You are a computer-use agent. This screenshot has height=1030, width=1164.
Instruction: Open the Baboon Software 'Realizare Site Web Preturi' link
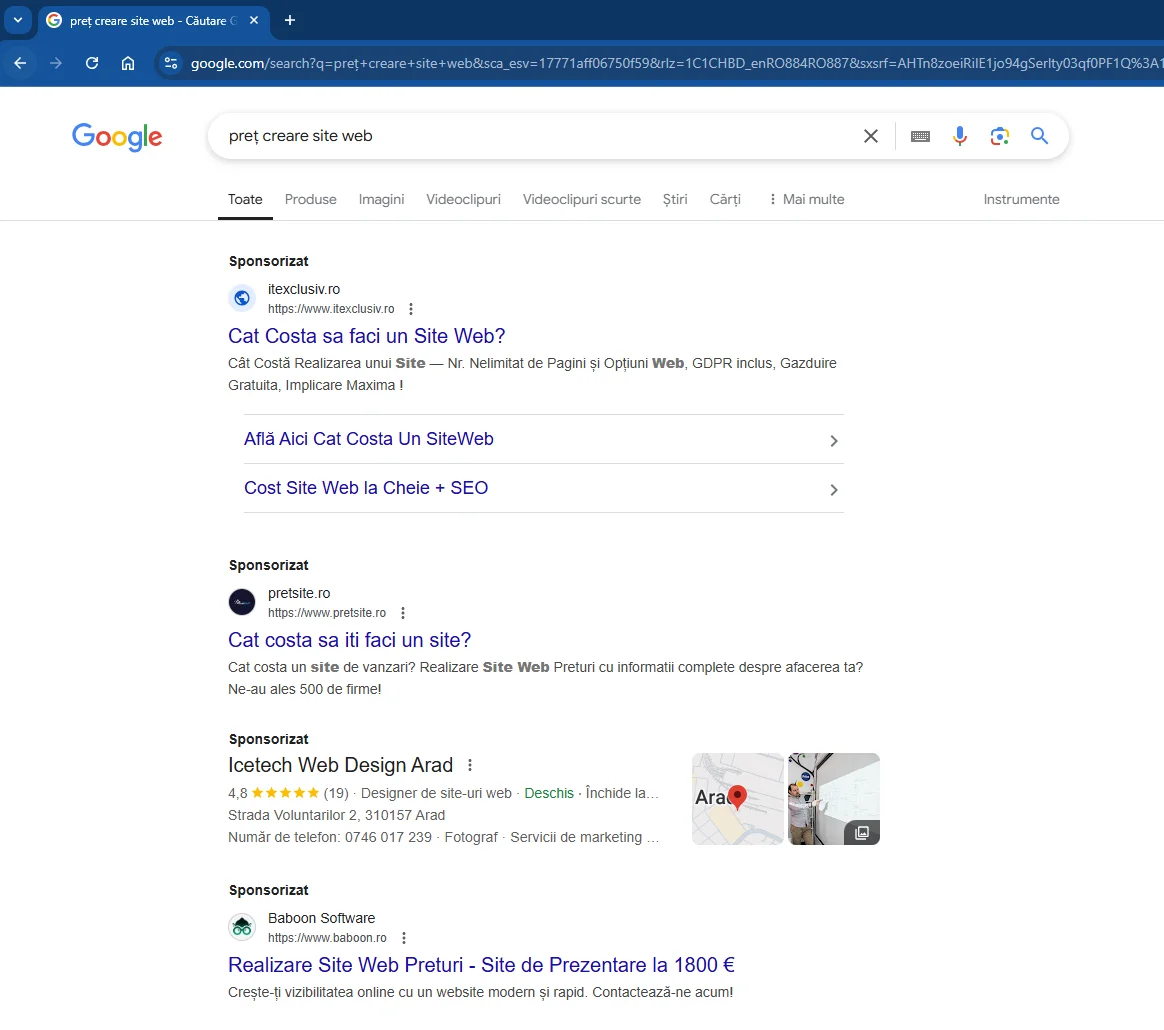pos(481,965)
